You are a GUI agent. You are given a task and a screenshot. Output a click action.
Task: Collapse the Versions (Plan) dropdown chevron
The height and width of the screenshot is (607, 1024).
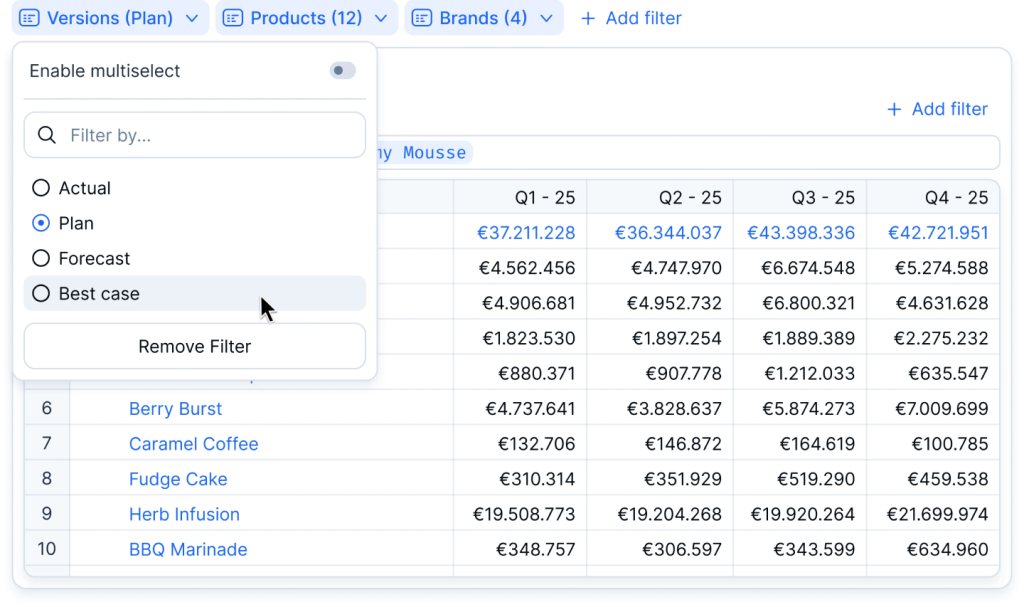point(192,18)
